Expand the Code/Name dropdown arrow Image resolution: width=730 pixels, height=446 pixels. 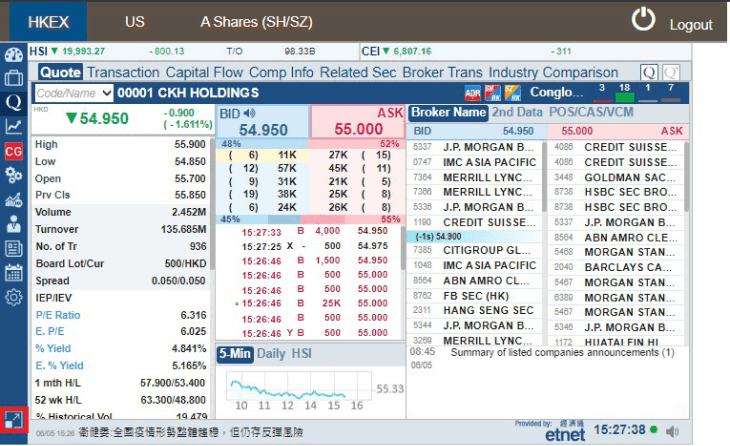107,93
